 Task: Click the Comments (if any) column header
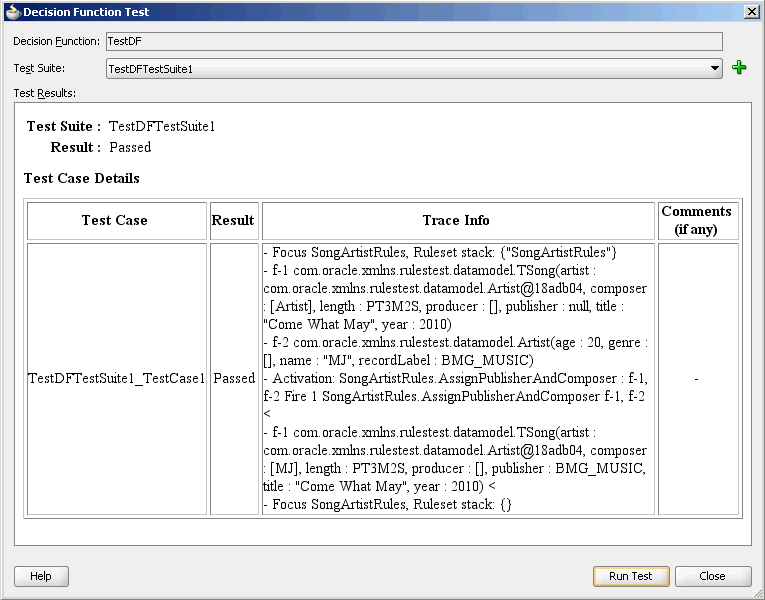tap(698, 220)
